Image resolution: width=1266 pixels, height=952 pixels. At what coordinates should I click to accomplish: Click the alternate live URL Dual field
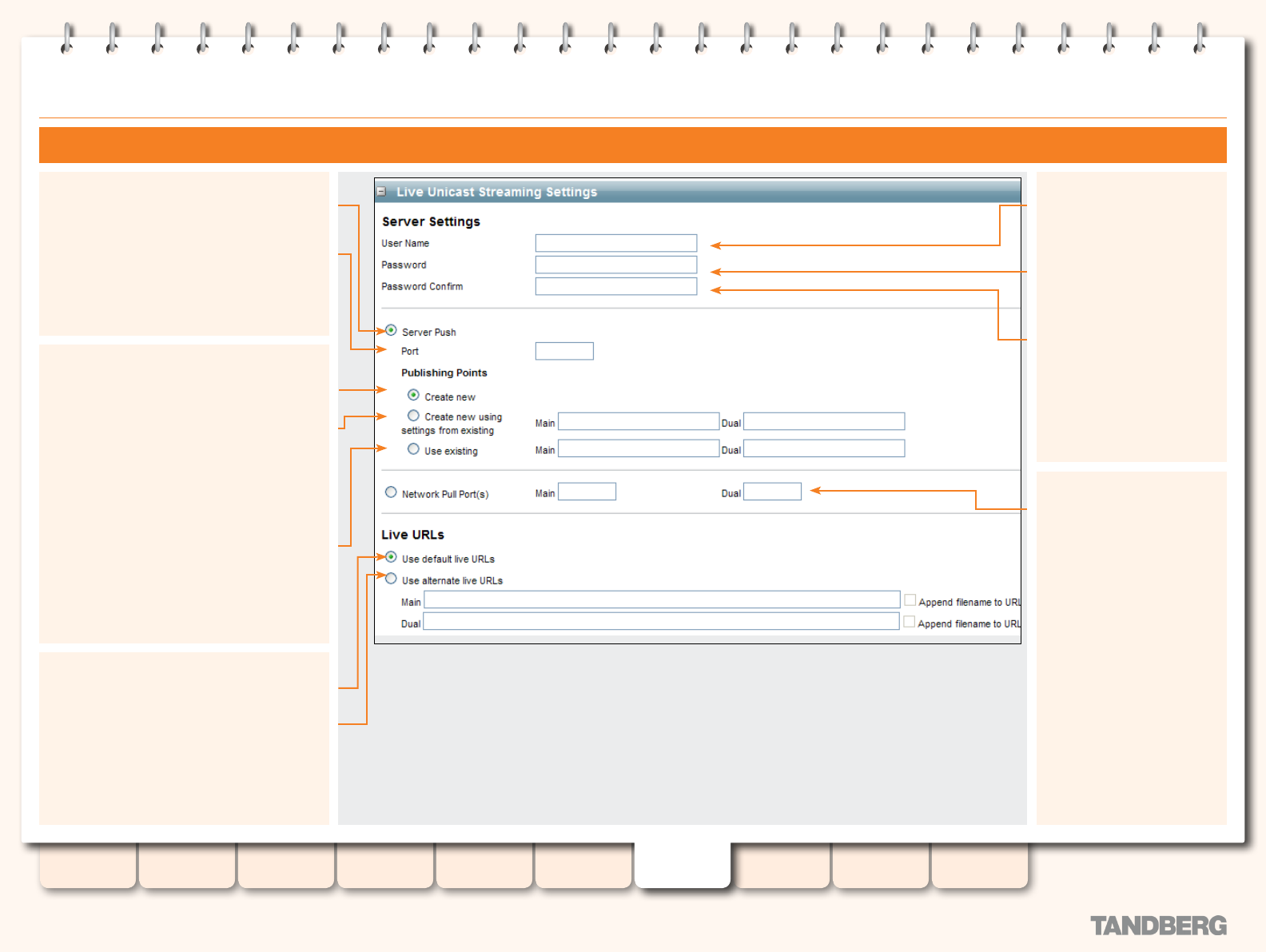[x=661, y=621]
